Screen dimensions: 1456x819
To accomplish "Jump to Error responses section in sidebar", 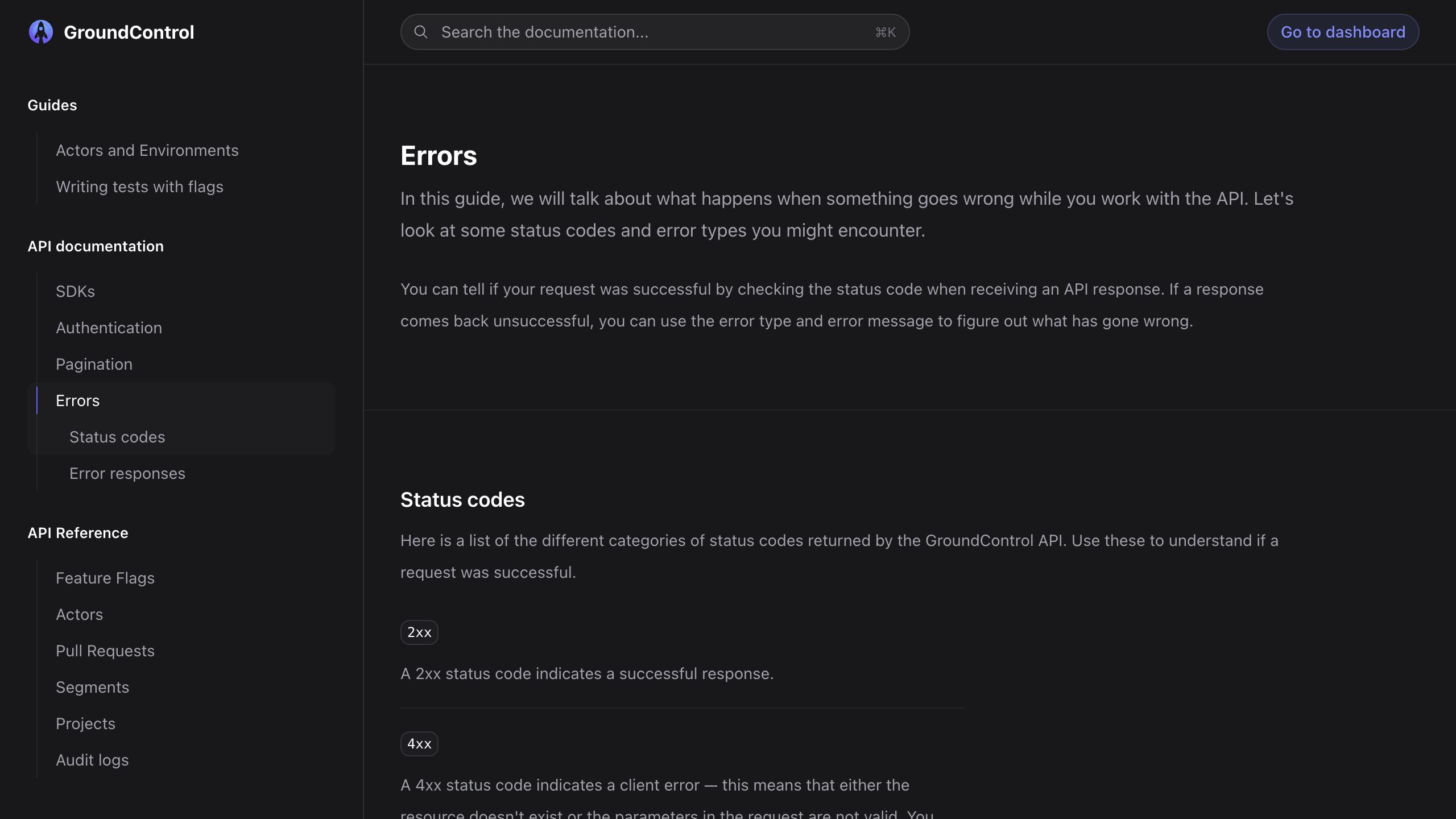I will [127, 473].
